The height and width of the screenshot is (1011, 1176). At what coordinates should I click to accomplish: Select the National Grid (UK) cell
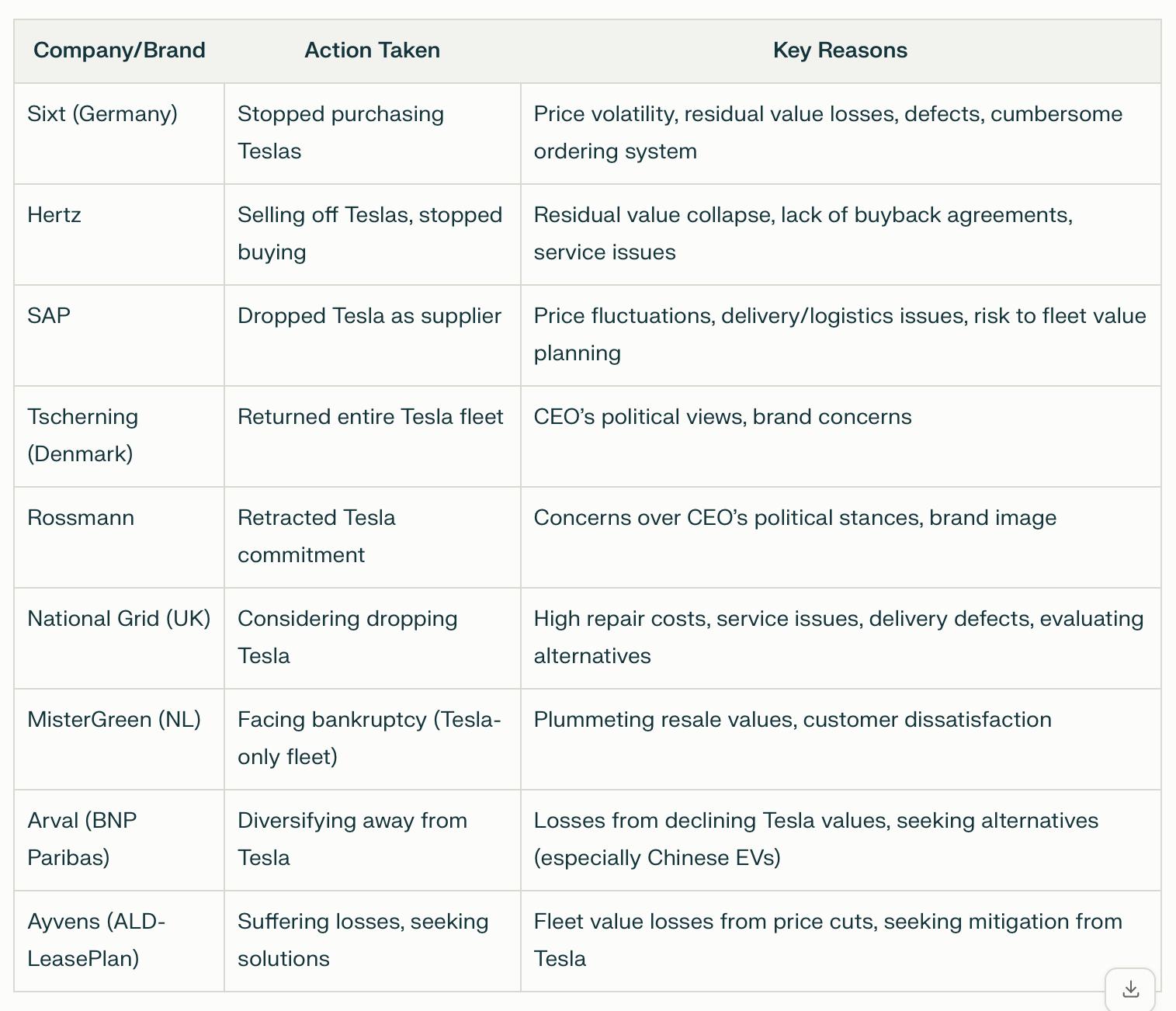click(x=119, y=619)
